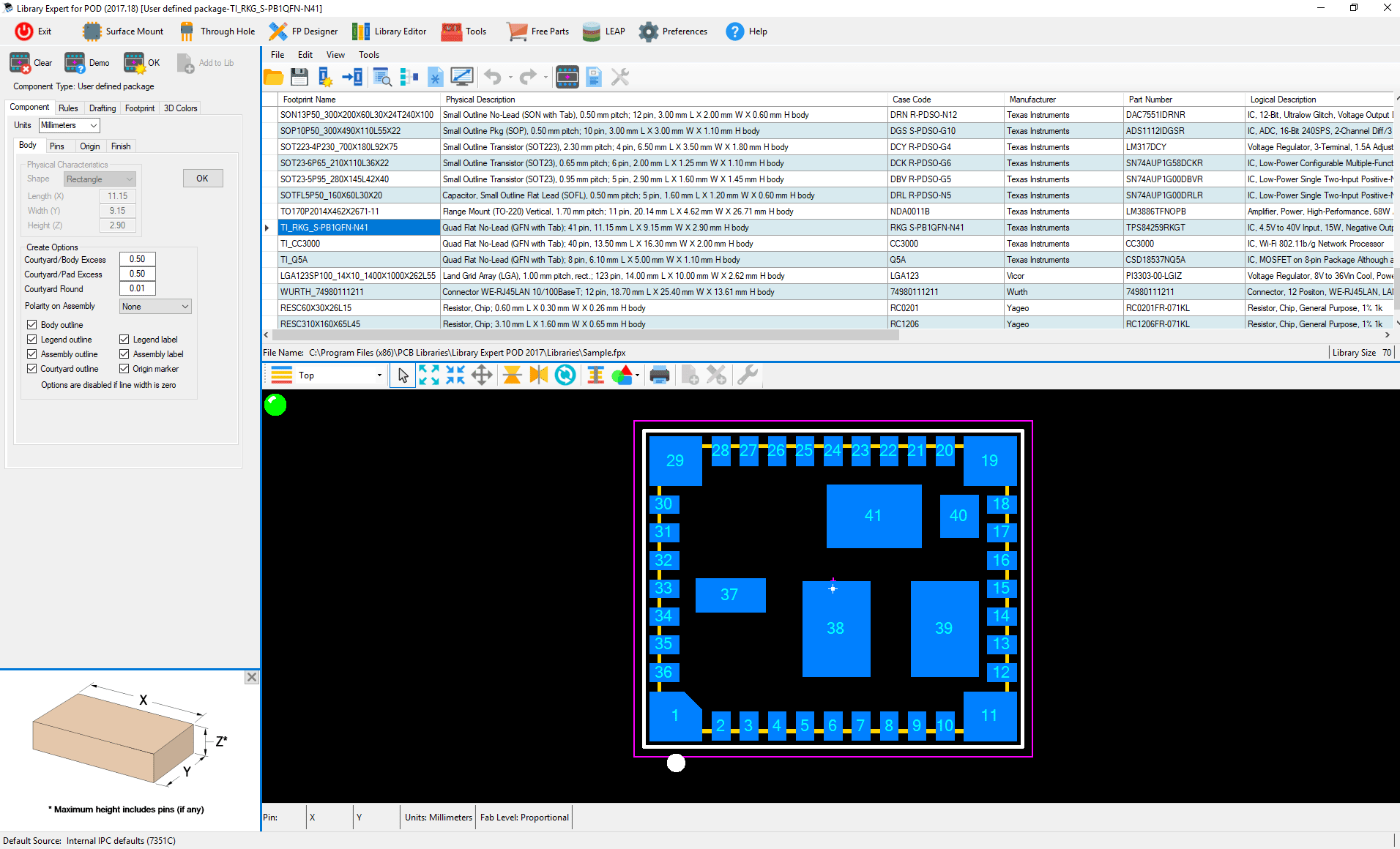Select the pan (four-way arrow) tool

click(x=482, y=375)
